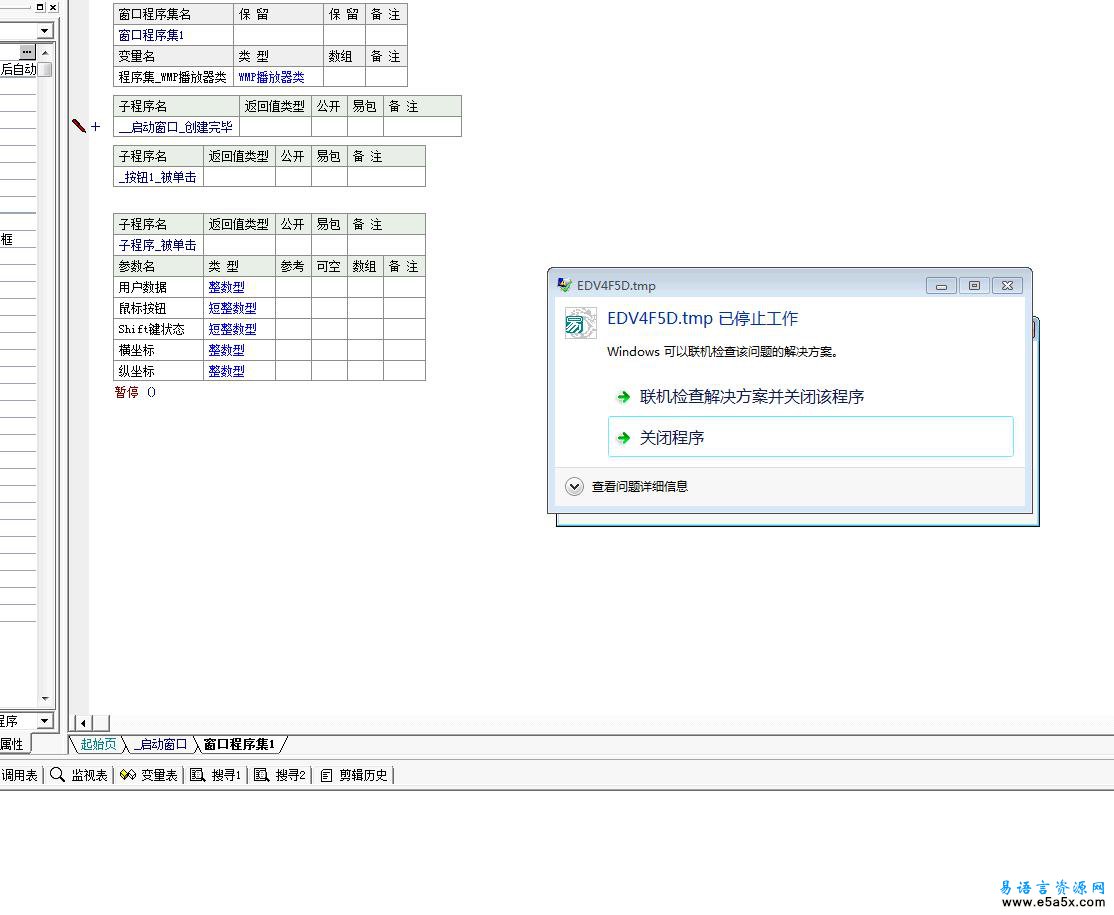Open the 剪辑历史 clipboard icon
This screenshot has height=915, width=1114.
point(326,775)
